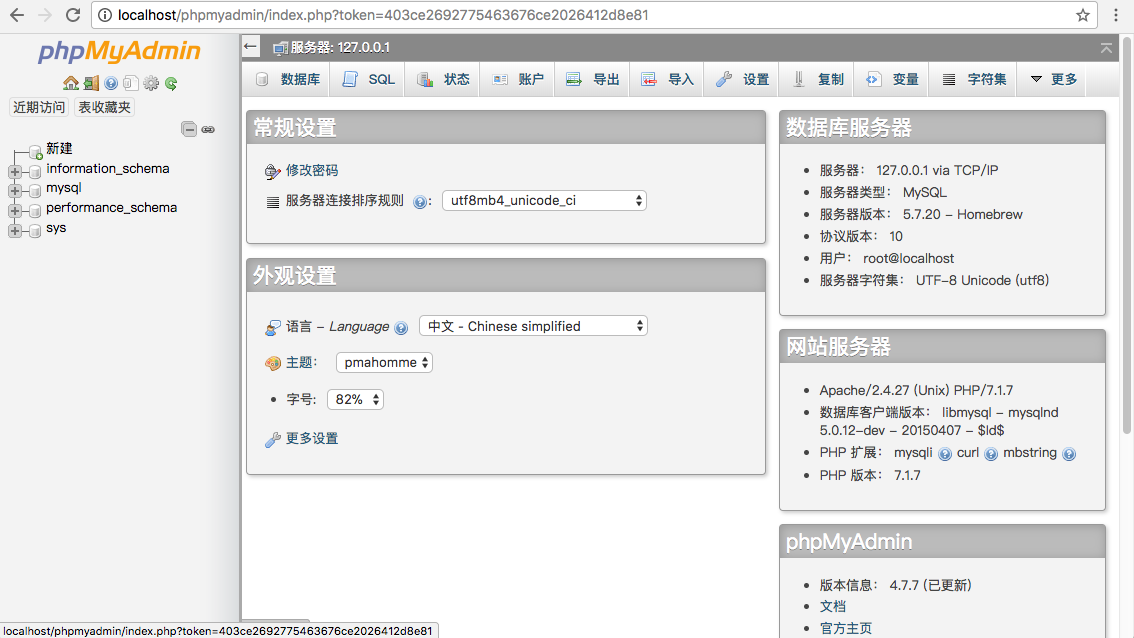Collapse the top panel using left arrow icon
Screen dimensions: 1134x638
coord(250,47)
